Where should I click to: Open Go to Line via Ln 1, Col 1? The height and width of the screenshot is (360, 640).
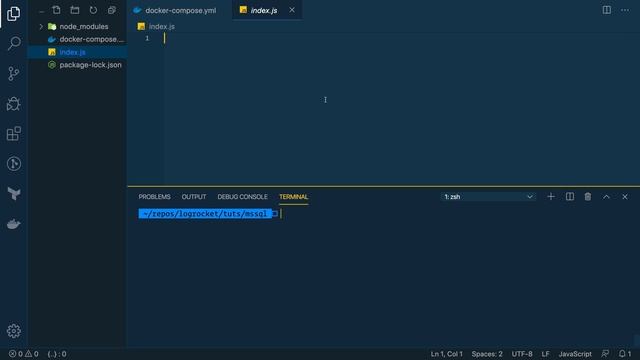pyautogui.click(x=447, y=354)
